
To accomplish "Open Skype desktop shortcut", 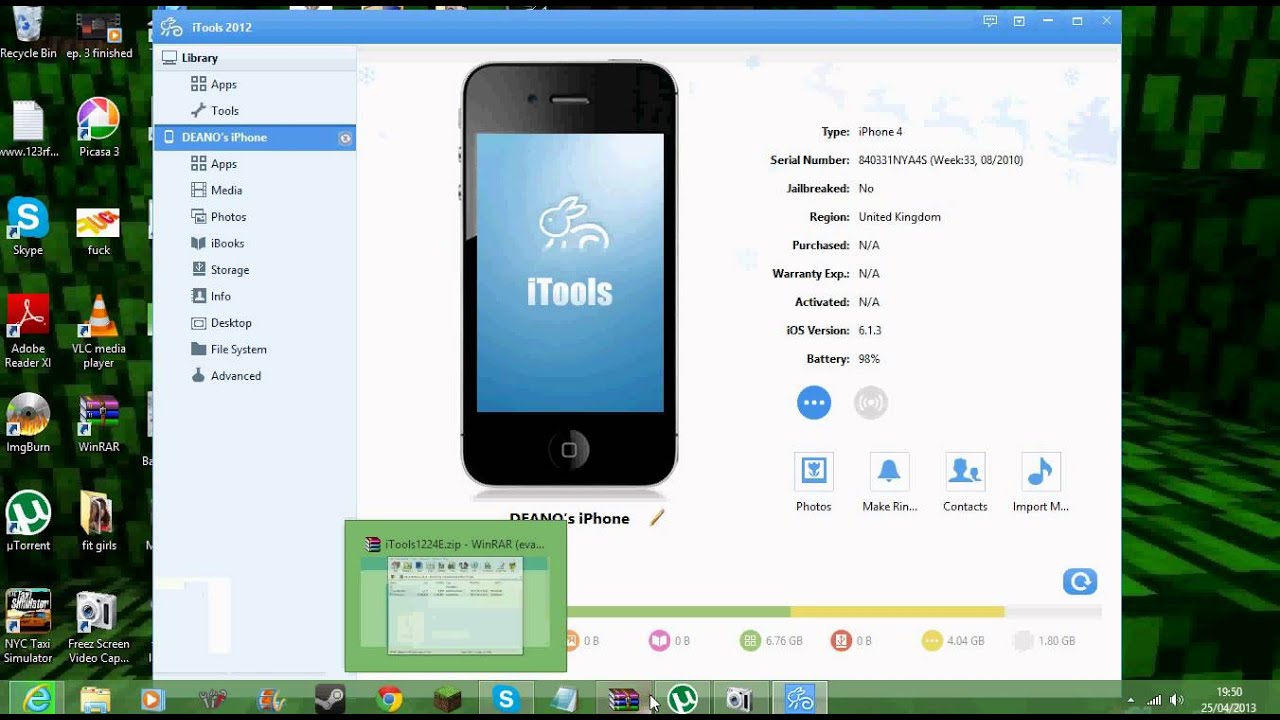I will (x=28, y=226).
